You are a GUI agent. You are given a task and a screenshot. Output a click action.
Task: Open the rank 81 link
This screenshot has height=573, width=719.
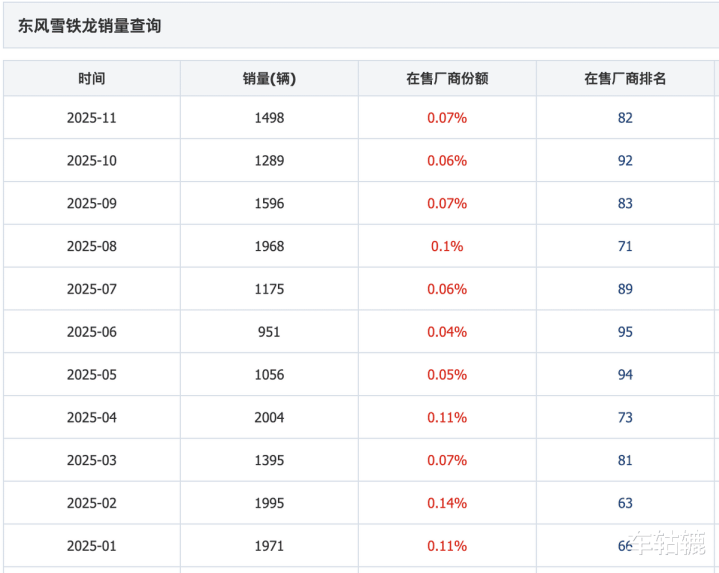625,460
